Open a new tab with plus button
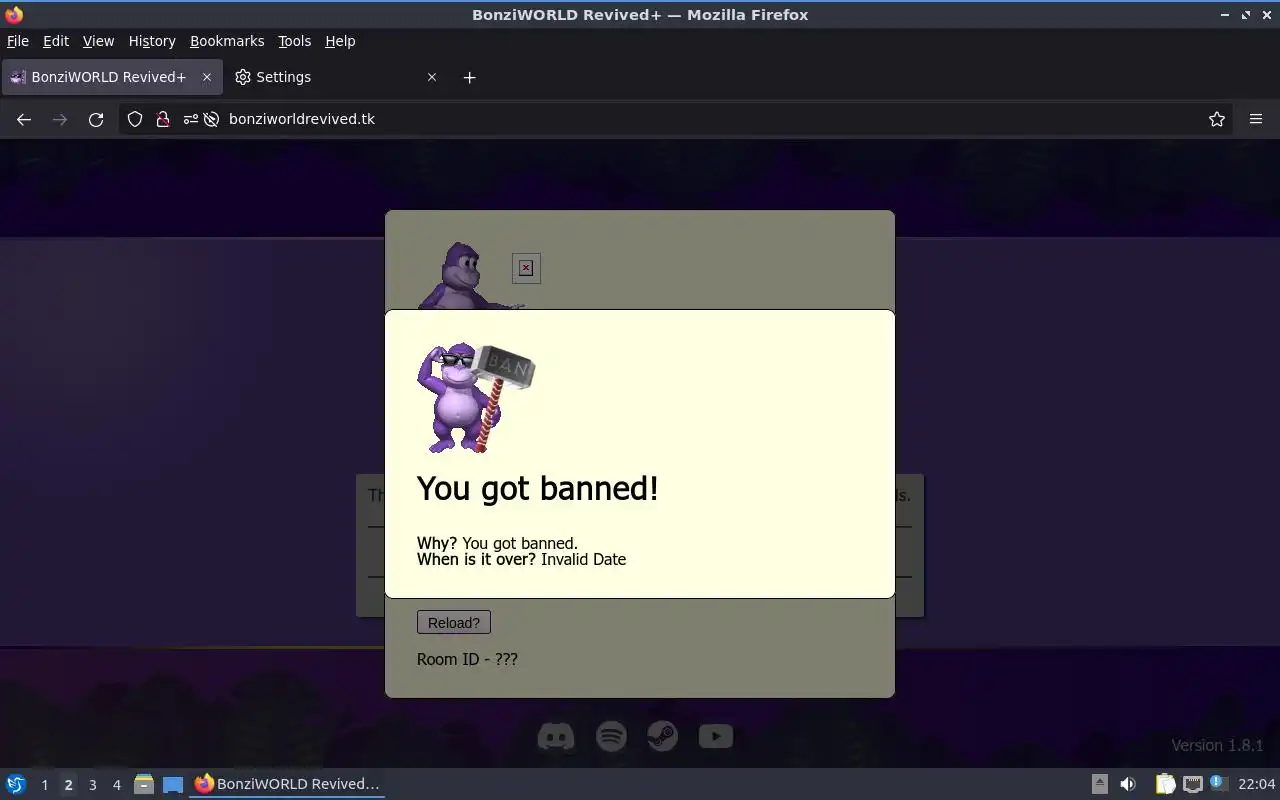1280x800 pixels. (469, 77)
